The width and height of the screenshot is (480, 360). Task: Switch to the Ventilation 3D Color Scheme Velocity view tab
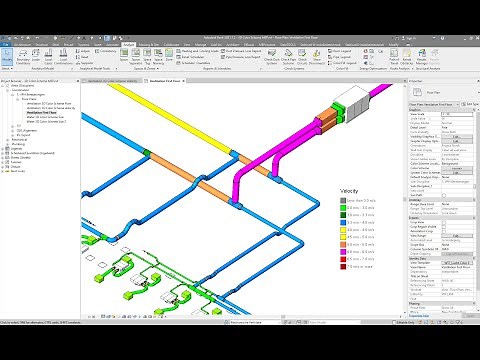pyautogui.click(x=111, y=81)
